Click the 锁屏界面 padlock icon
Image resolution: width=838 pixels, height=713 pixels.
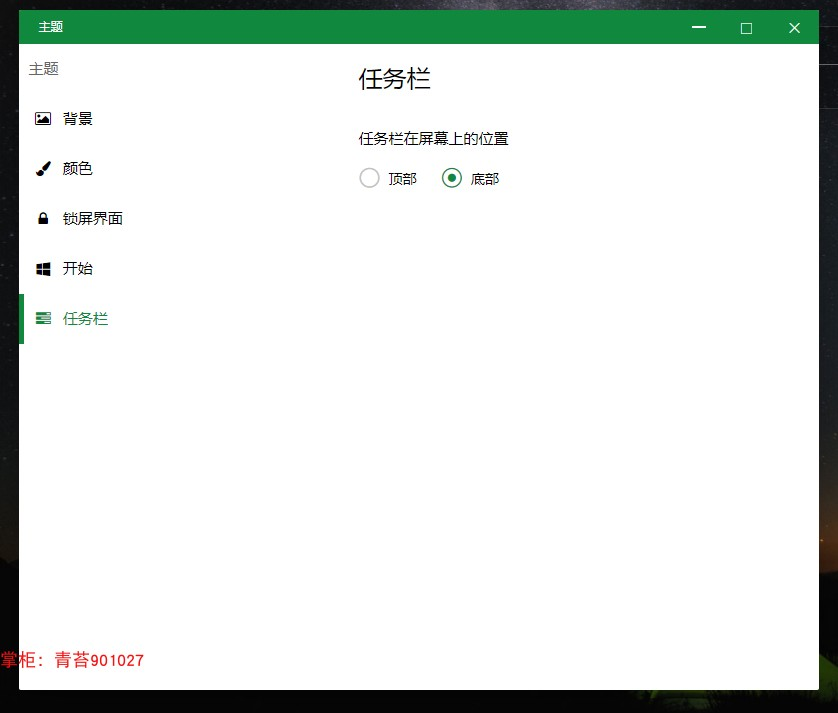click(x=43, y=219)
